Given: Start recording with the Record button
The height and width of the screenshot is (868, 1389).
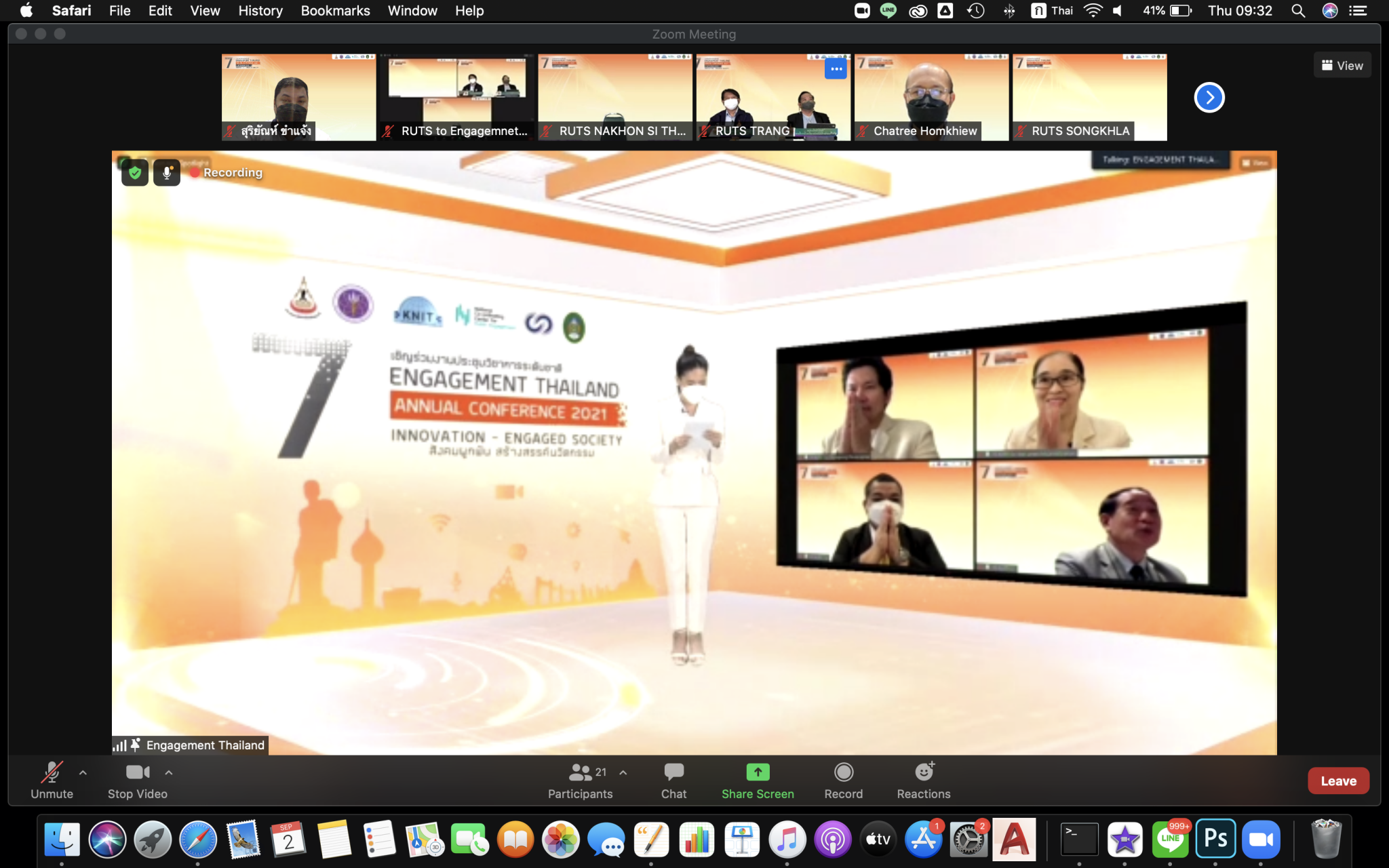Looking at the screenshot, I should click(x=844, y=780).
